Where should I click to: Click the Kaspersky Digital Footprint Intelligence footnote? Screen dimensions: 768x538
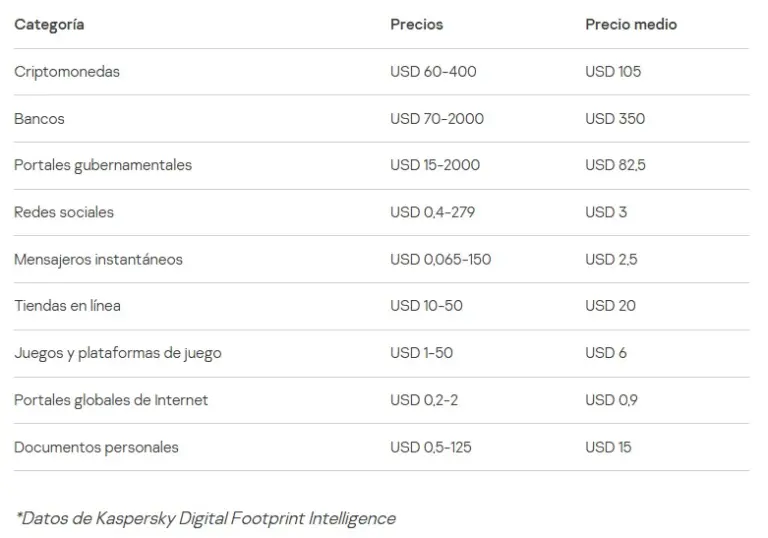pyautogui.click(x=205, y=518)
